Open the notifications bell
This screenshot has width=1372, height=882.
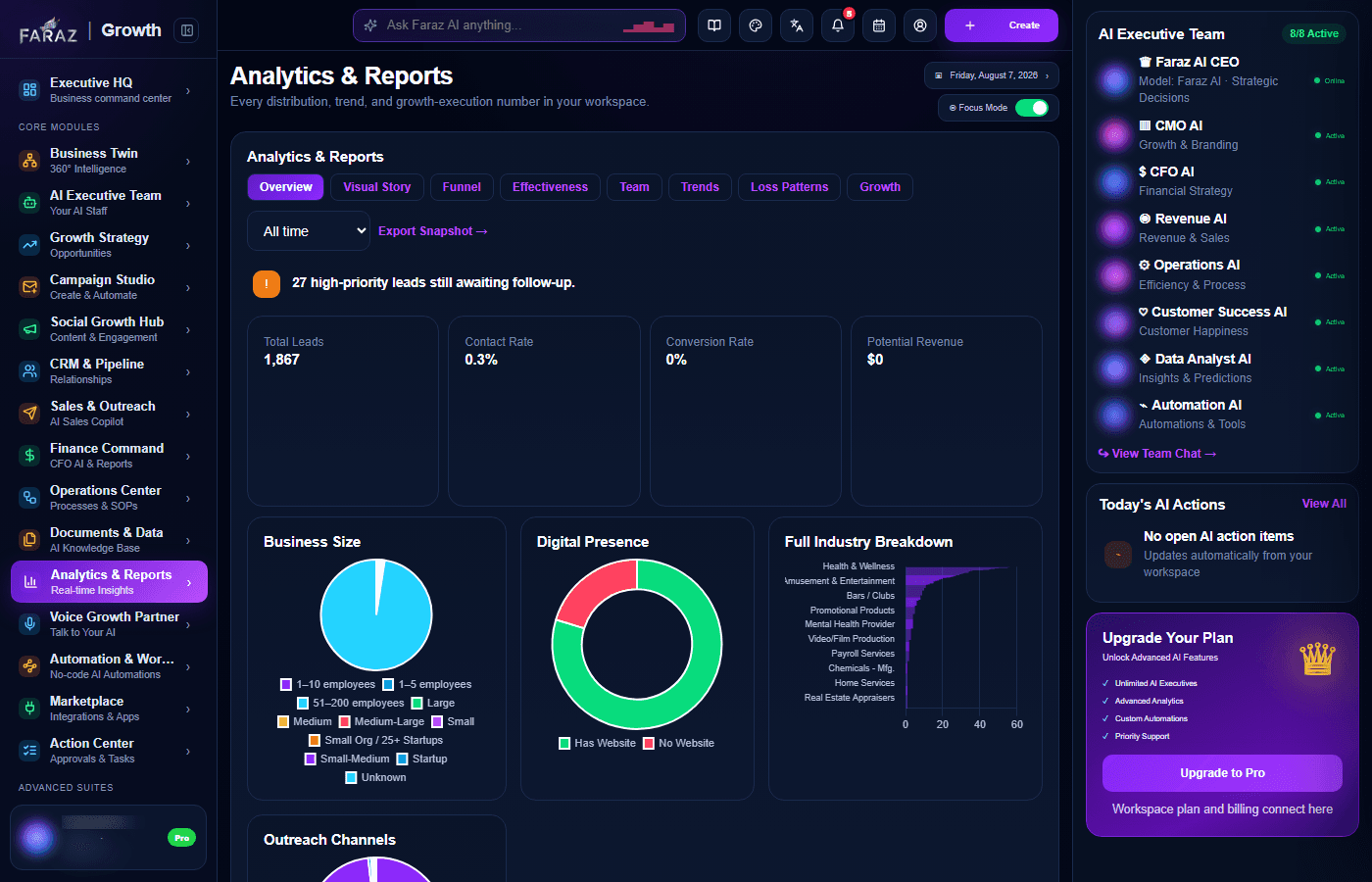coord(838,25)
